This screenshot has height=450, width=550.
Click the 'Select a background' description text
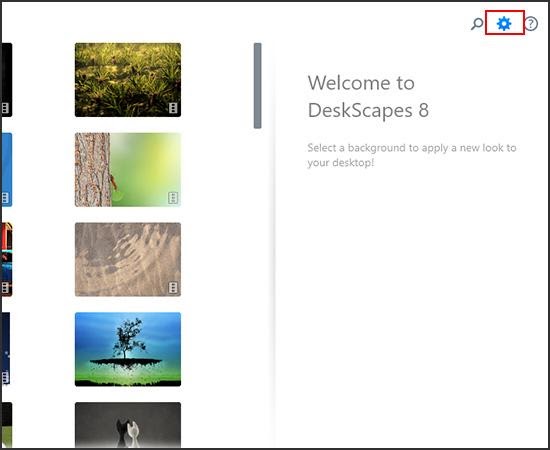(412, 155)
